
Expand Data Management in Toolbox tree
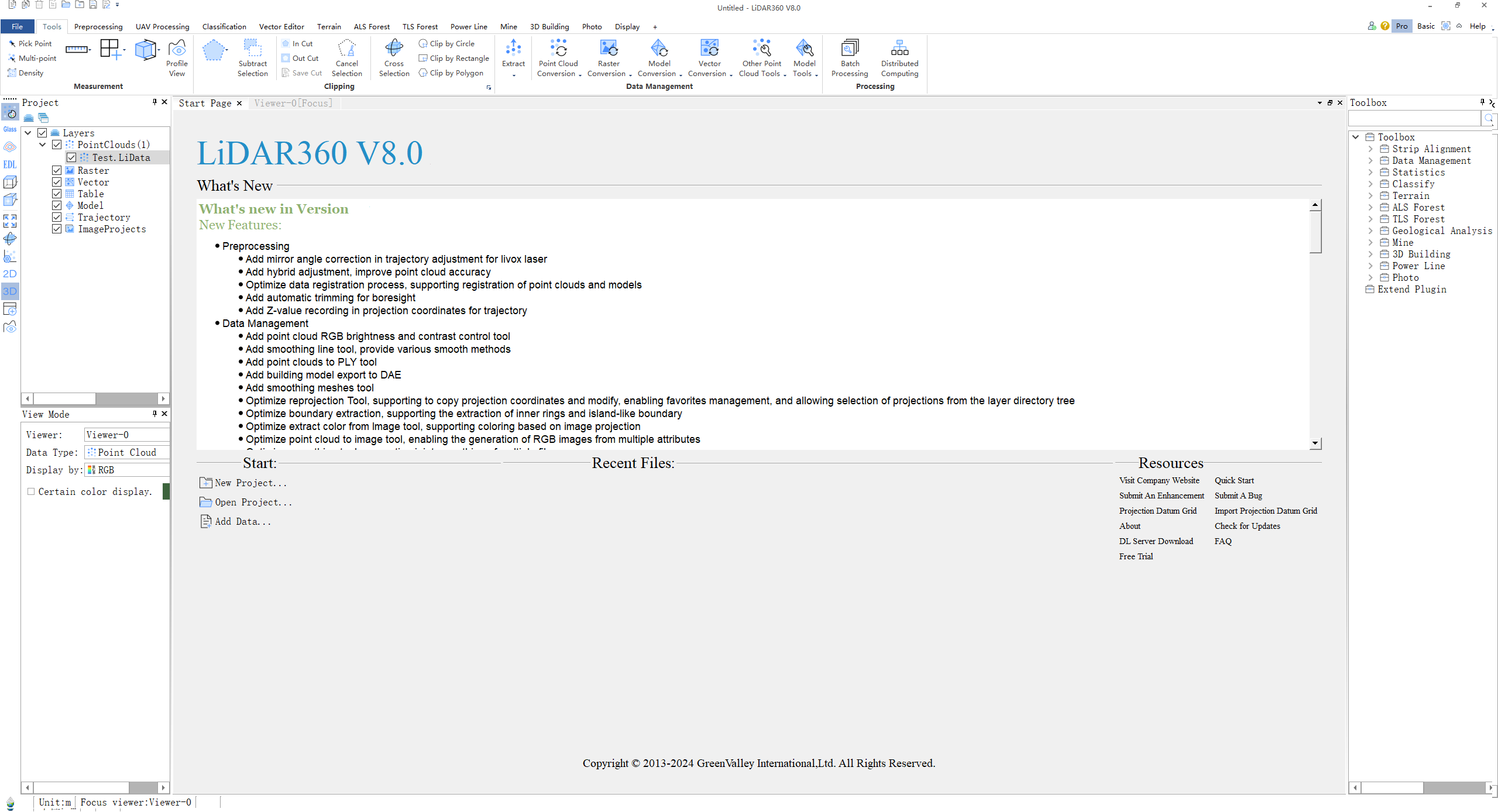1370,160
